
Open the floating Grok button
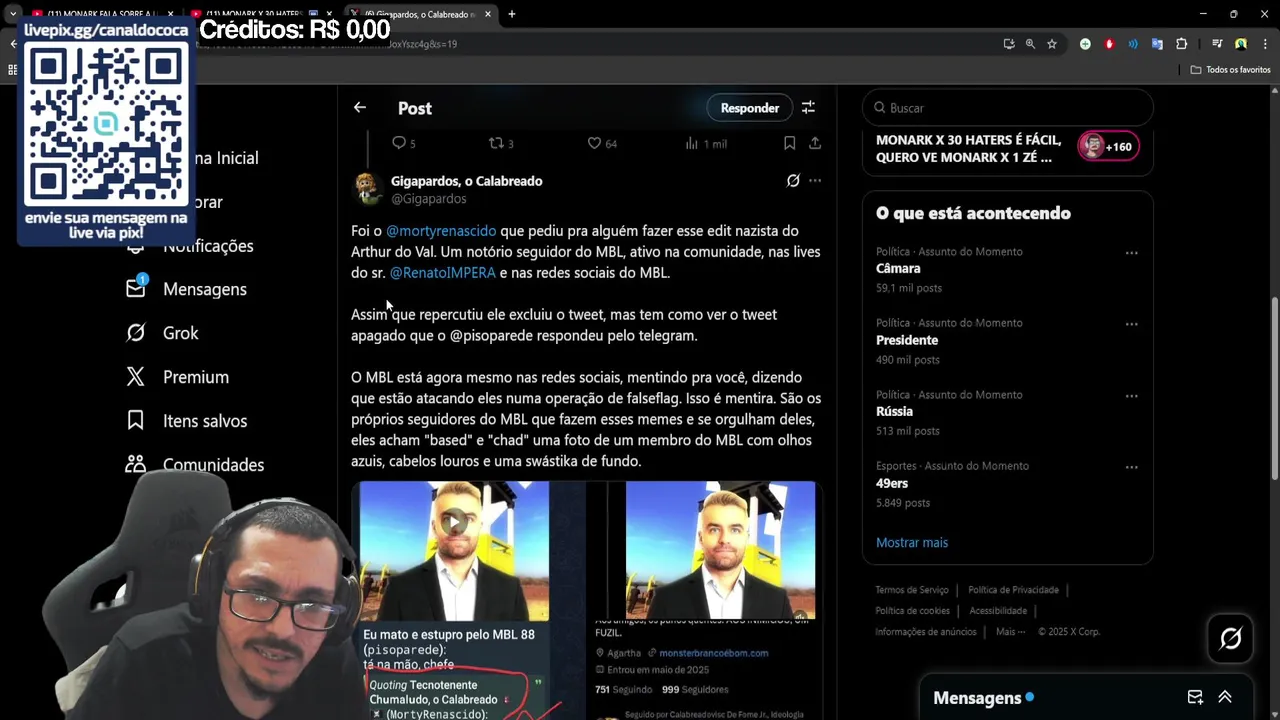(1230, 638)
